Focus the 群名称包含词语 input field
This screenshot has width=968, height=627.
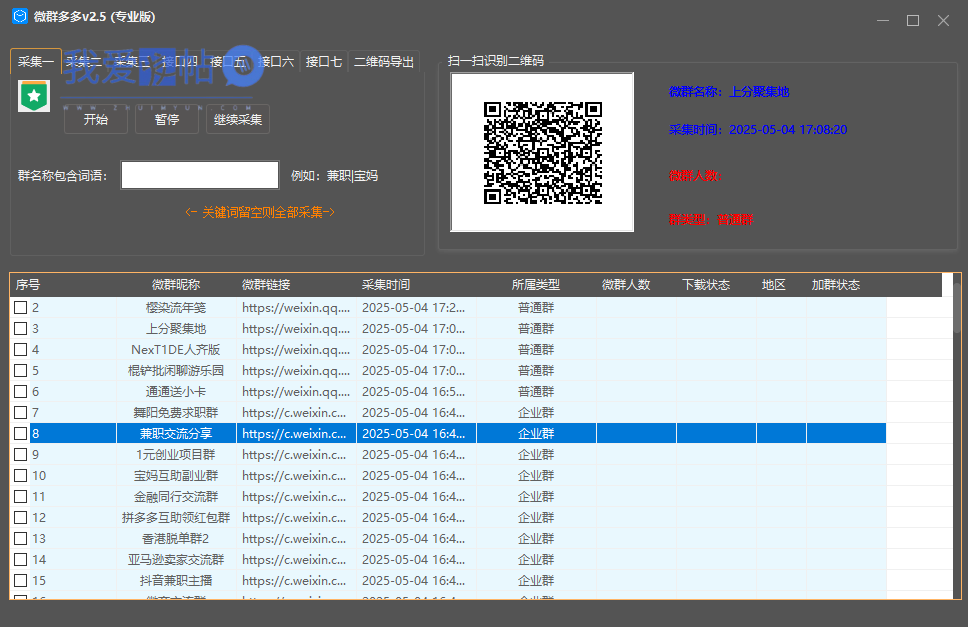(200, 175)
